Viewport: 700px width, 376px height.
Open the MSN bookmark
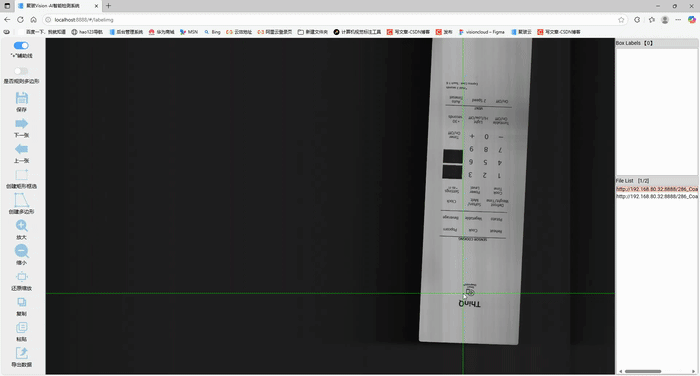pos(189,32)
